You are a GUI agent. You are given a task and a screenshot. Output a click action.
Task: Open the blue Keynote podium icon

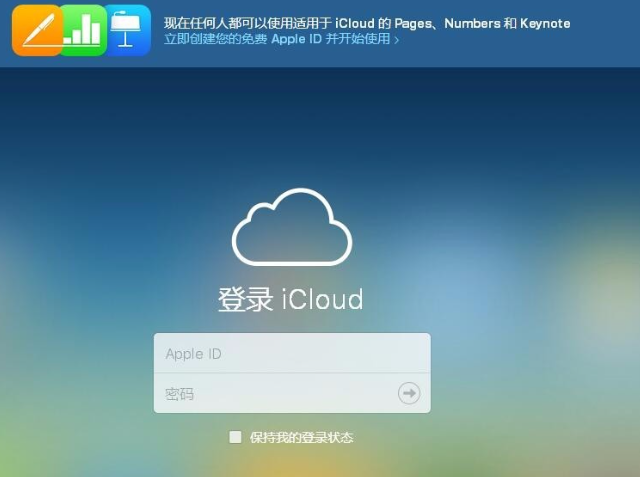(x=128, y=30)
